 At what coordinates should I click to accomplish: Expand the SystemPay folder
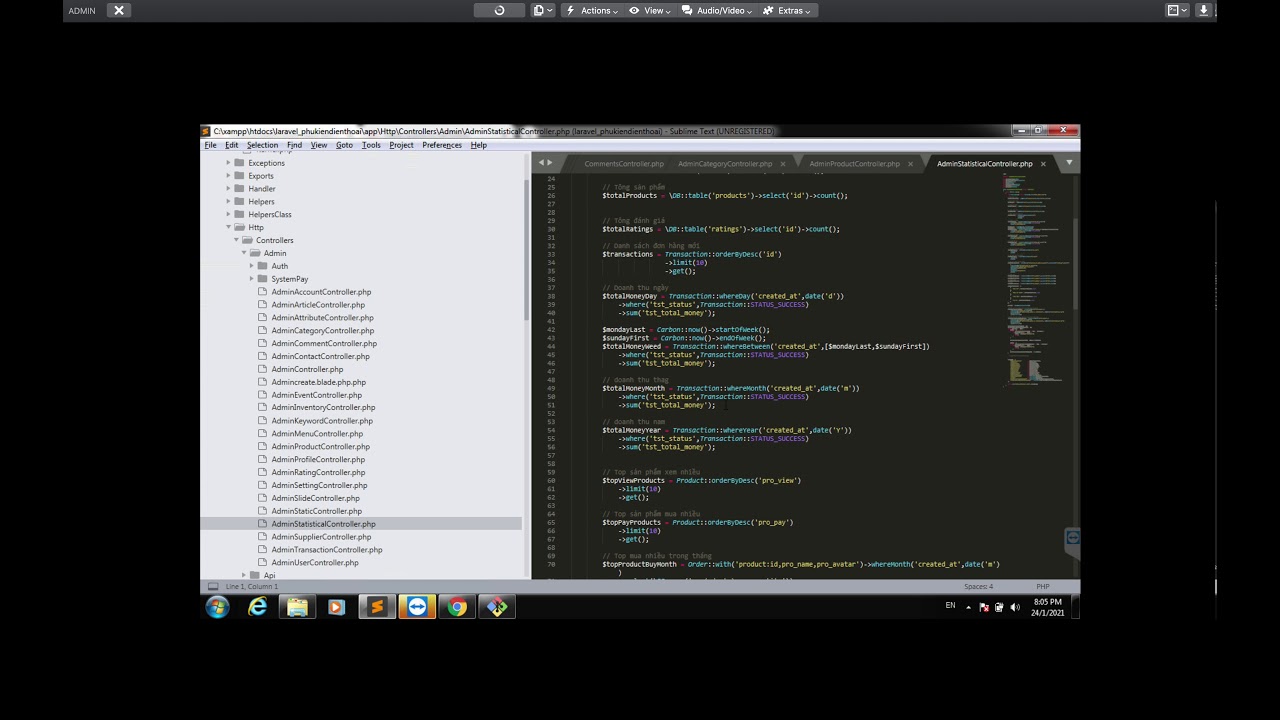click(x=251, y=279)
